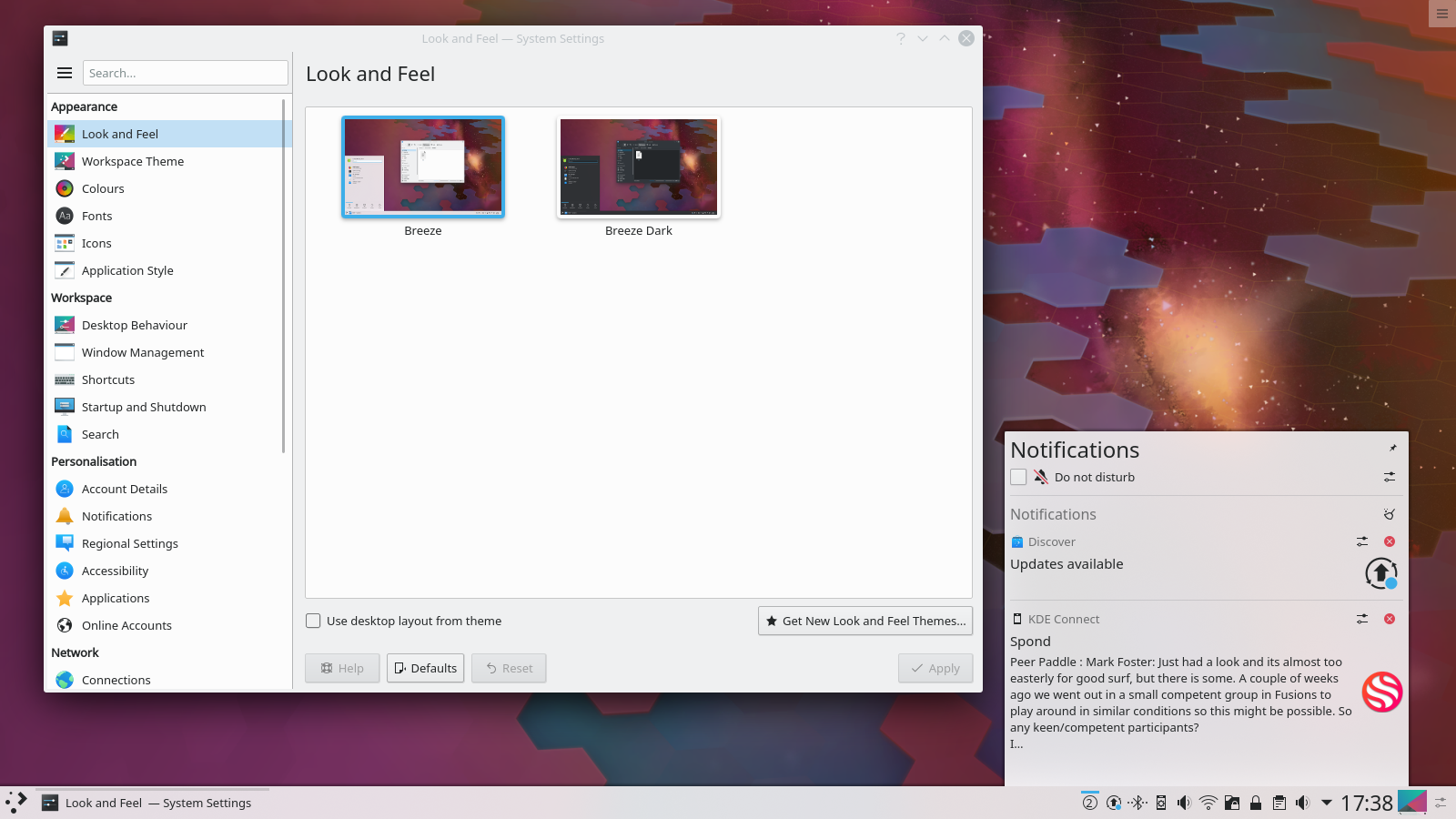The width and height of the screenshot is (1456, 819).
Task: Select the Breeze Dark theme thumbnail
Action: point(639,168)
